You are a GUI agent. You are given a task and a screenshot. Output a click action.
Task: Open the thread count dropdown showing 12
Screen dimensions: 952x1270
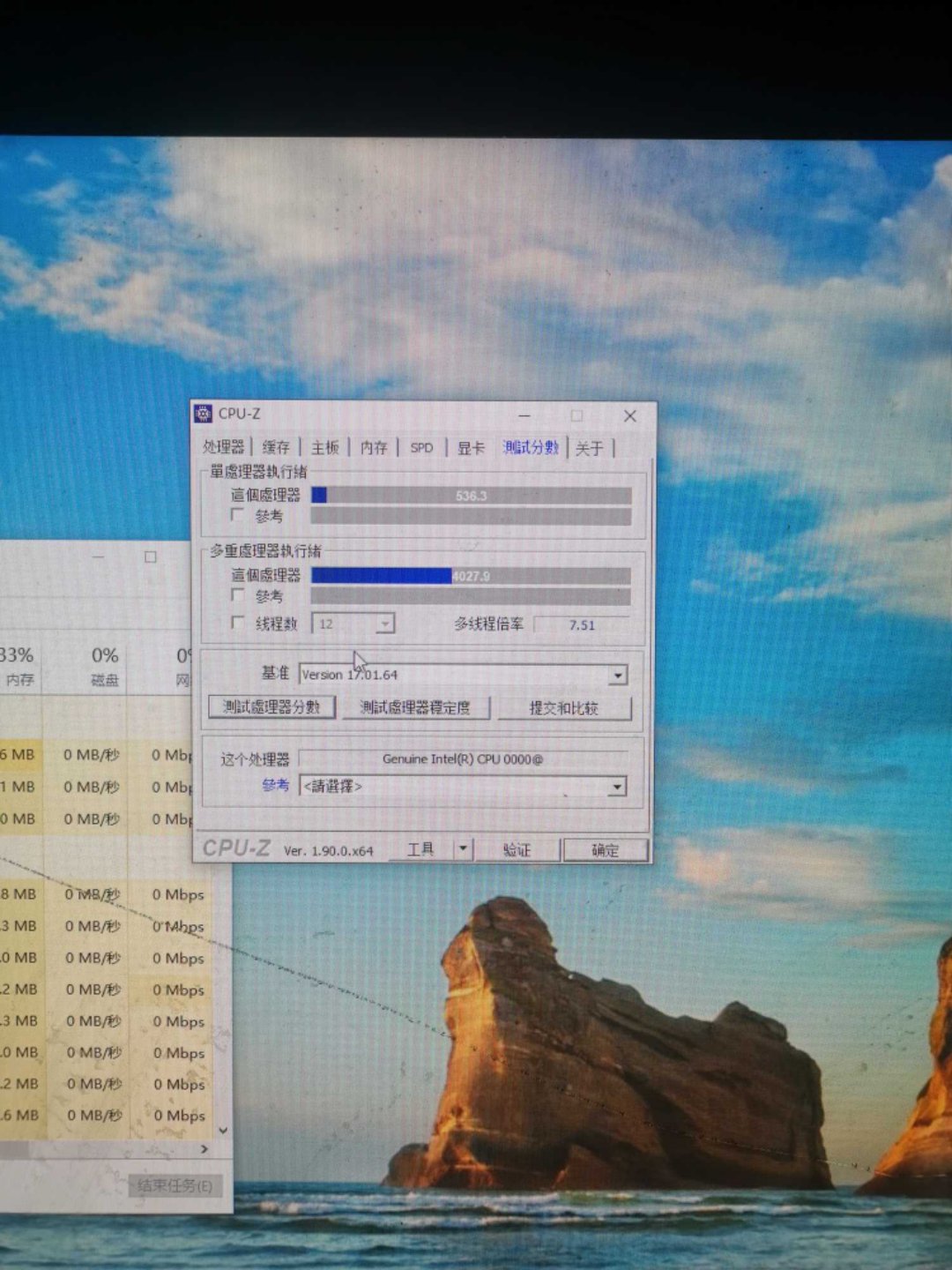(x=353, y=624)
